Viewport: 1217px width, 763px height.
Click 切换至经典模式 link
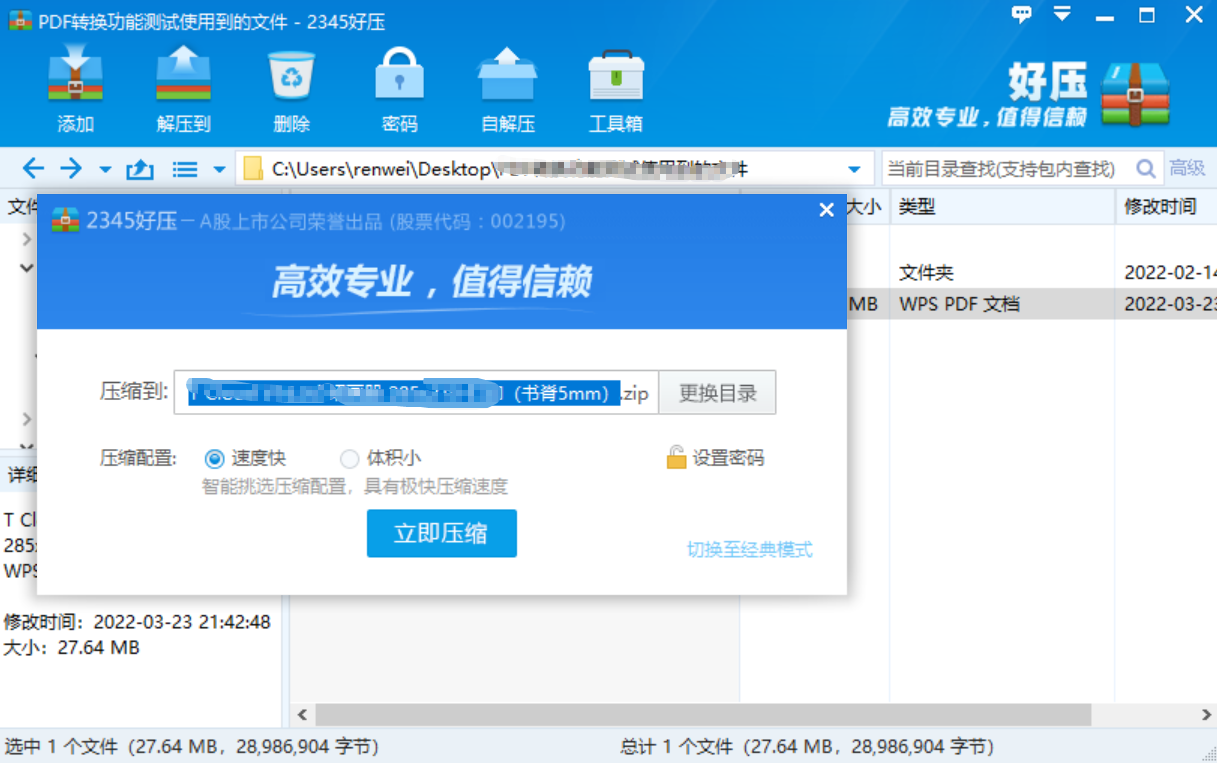click(749, 550)
